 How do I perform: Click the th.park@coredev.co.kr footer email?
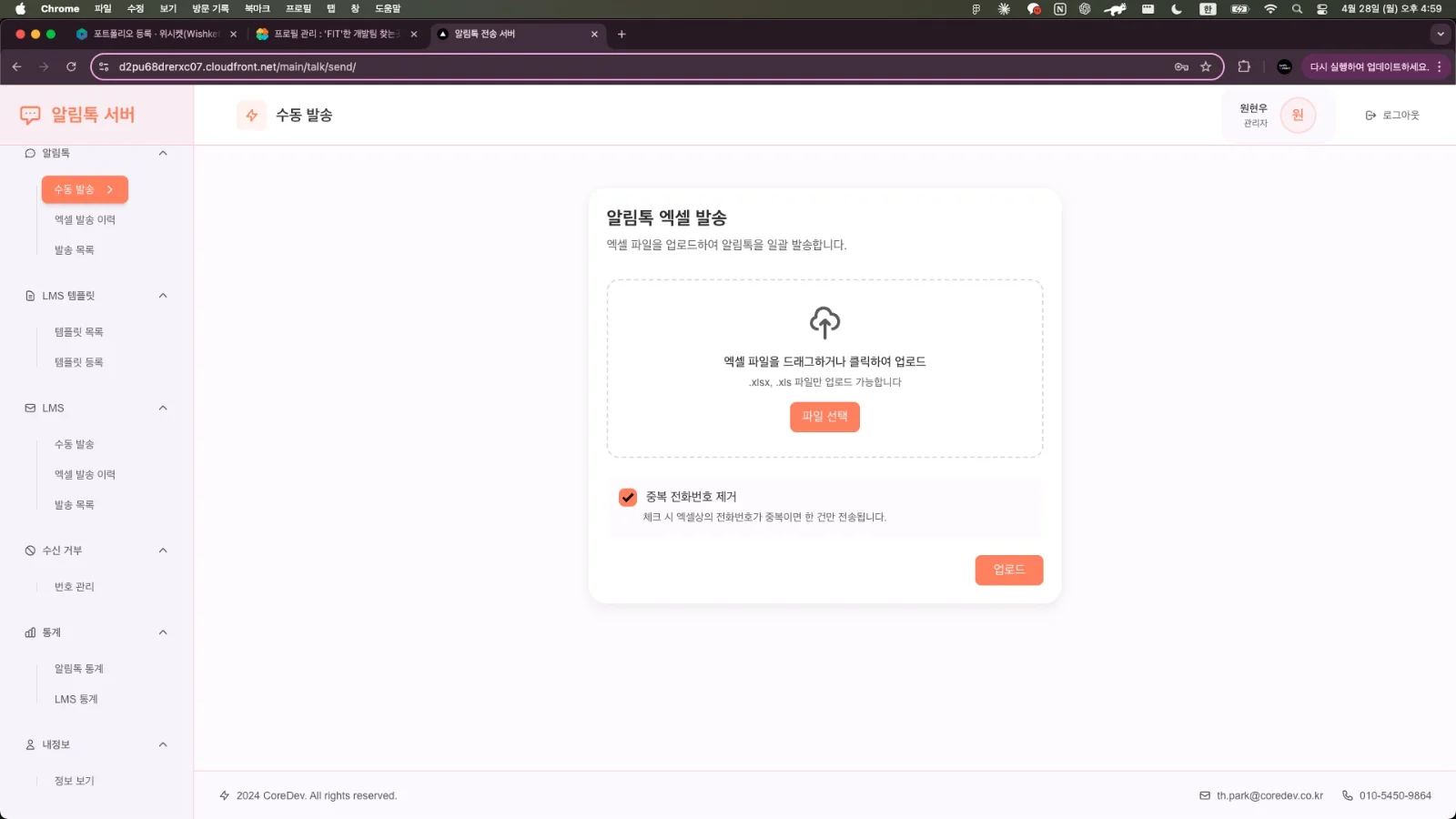pos(1269,796)
